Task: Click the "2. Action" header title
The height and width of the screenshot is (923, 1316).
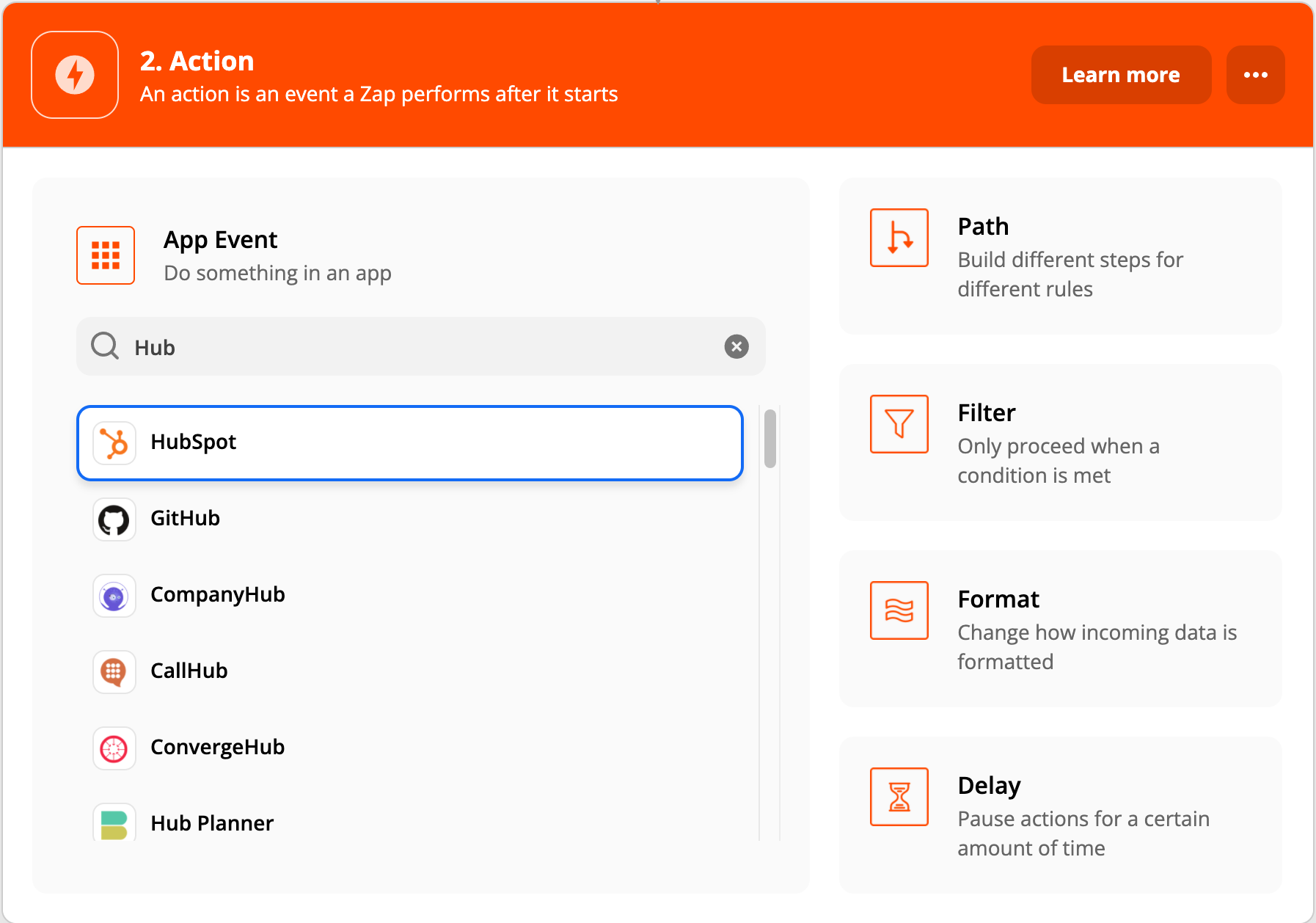Action: click(197, 61)
